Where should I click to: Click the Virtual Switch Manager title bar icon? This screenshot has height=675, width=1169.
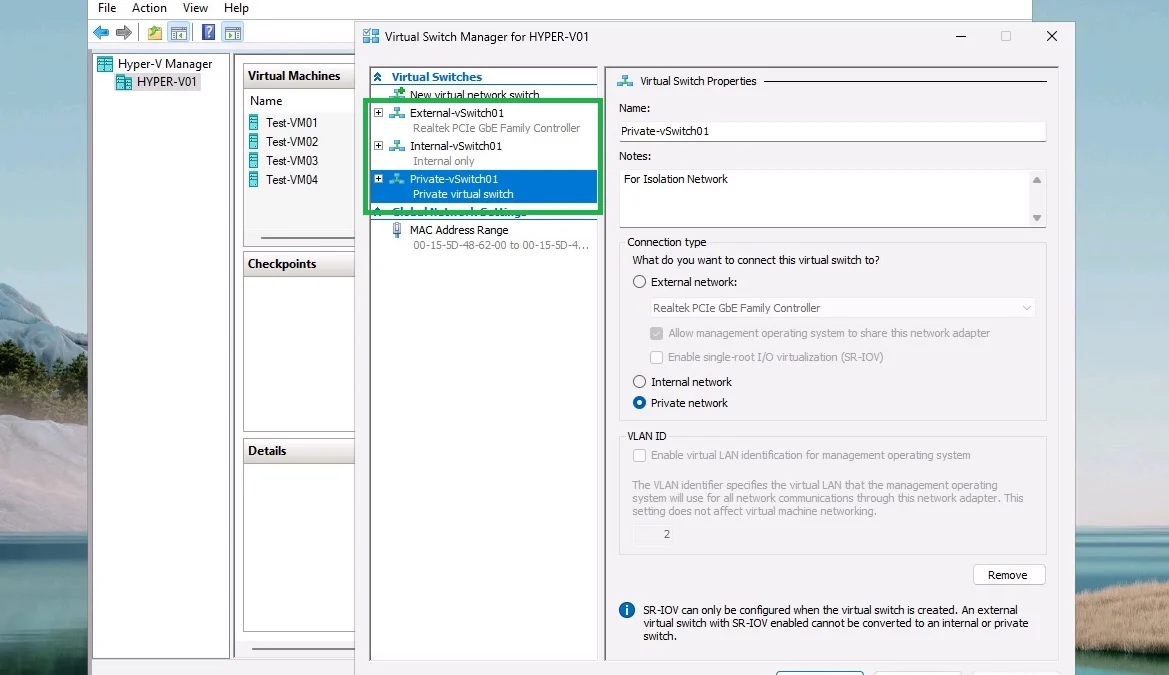[x=371, y=37]
